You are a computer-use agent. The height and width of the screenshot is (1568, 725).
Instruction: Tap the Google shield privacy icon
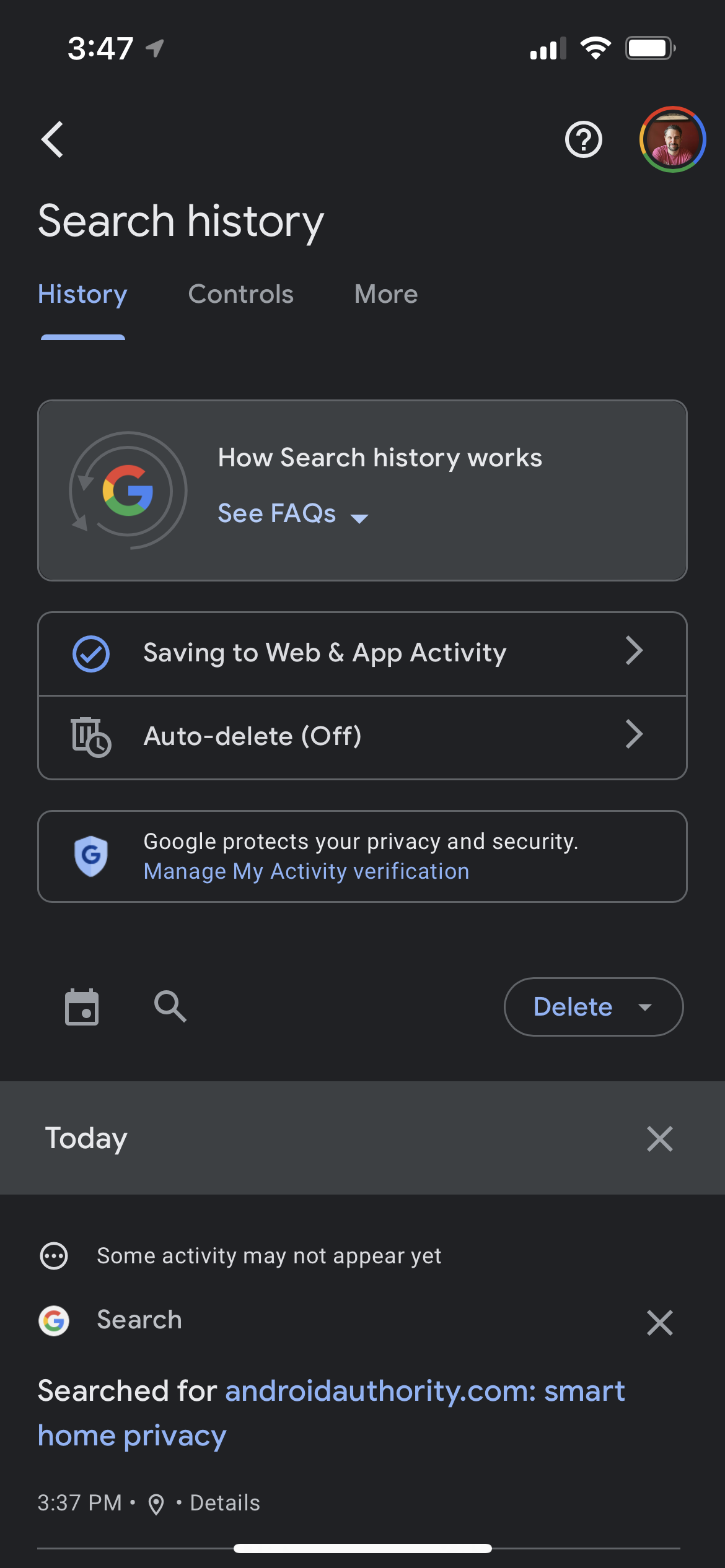pos(91,856)
